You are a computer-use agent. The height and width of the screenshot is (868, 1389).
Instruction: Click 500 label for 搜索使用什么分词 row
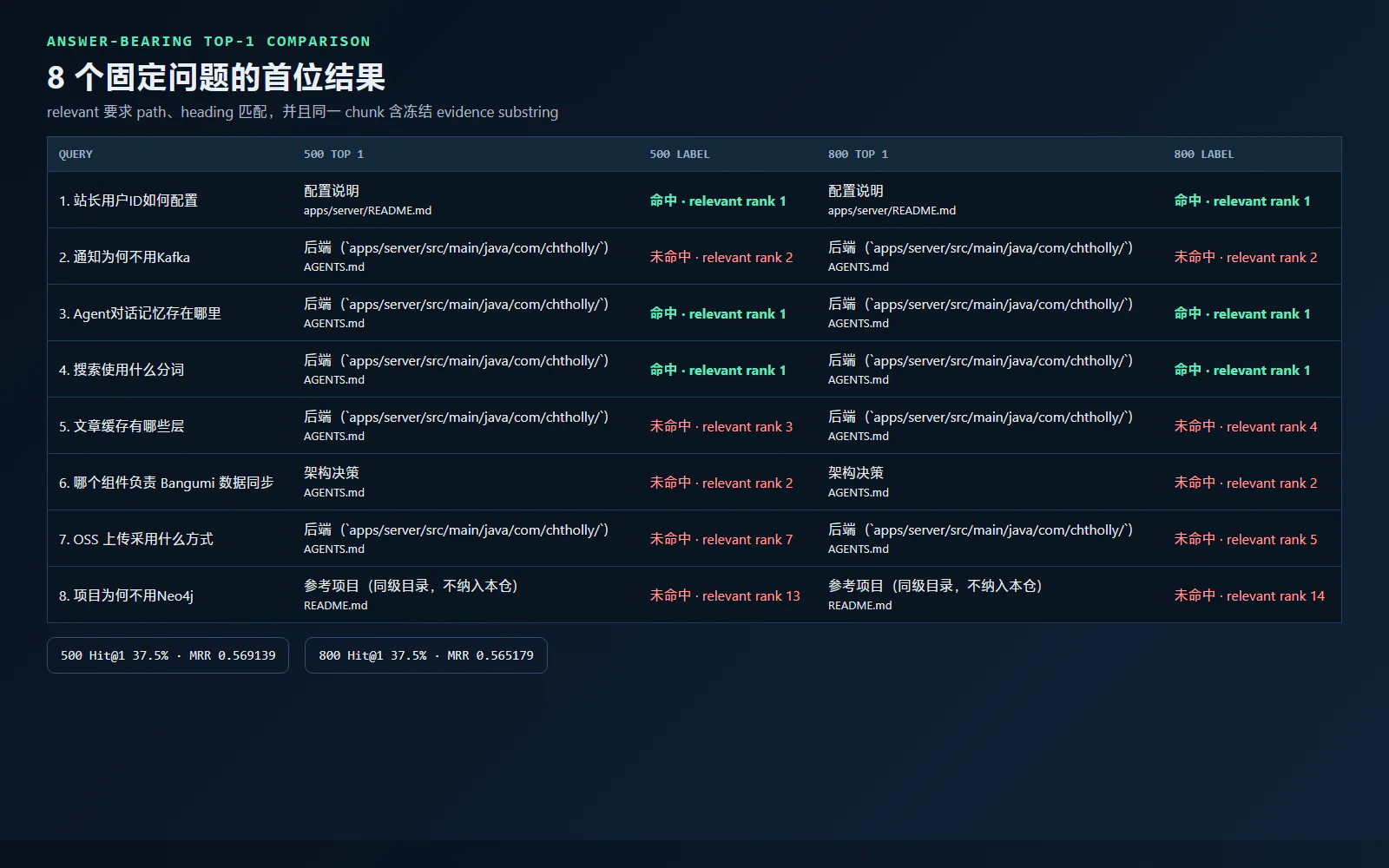coord(718,370)
